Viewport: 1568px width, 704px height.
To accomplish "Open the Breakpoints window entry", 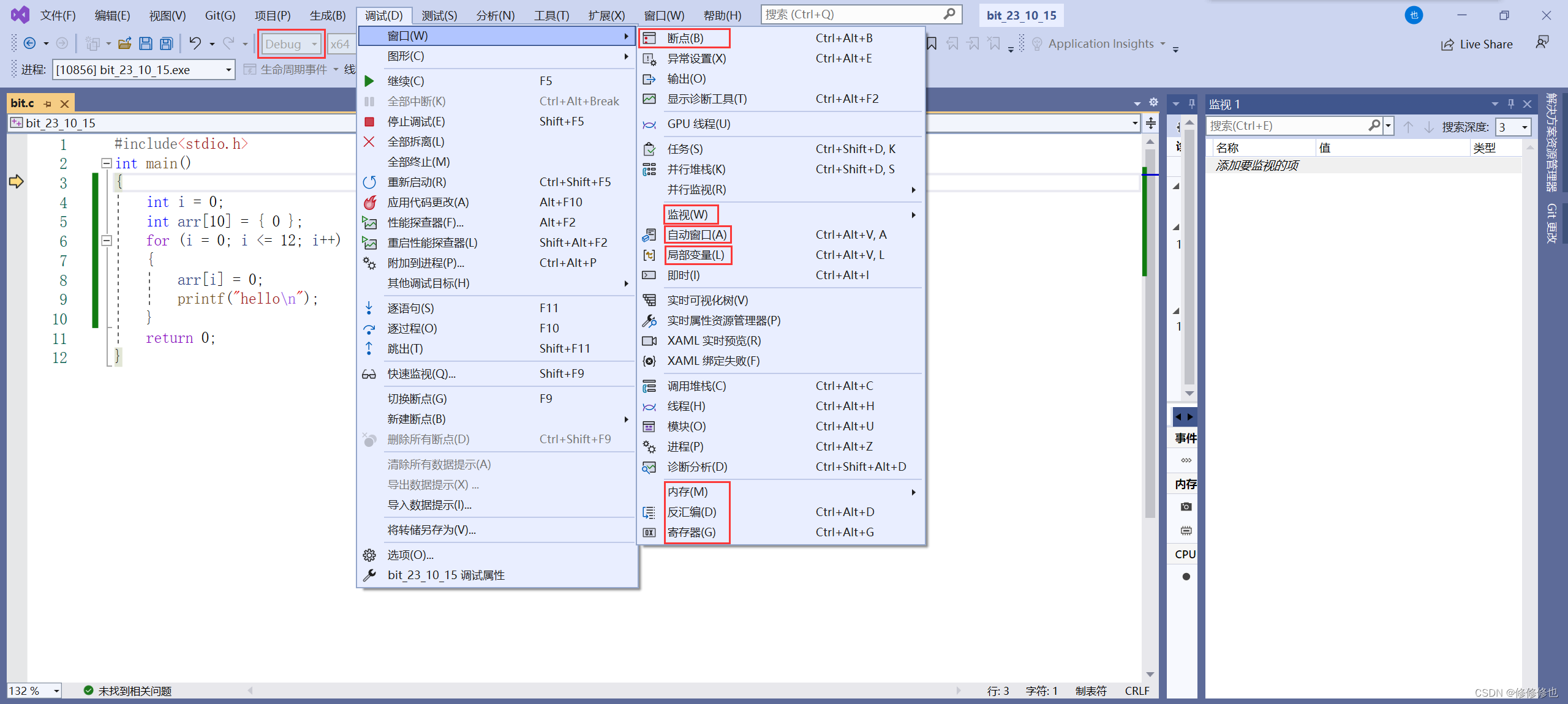I will tap(685, 38).
